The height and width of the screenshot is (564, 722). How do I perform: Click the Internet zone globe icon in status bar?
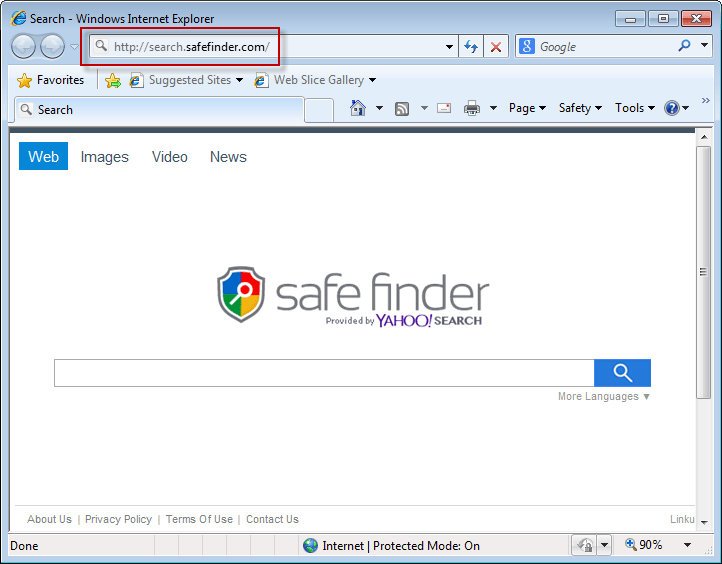[x=310, y=546]
